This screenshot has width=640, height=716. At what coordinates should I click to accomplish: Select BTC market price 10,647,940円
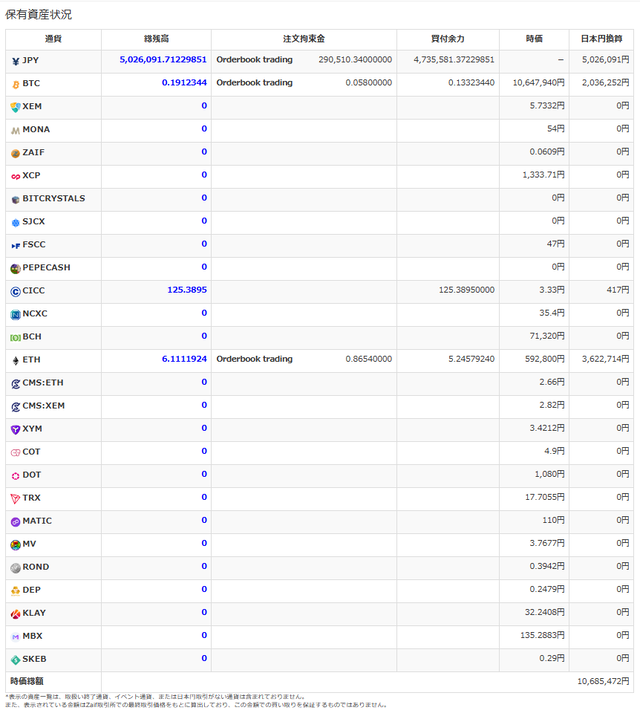click(539, 83)
